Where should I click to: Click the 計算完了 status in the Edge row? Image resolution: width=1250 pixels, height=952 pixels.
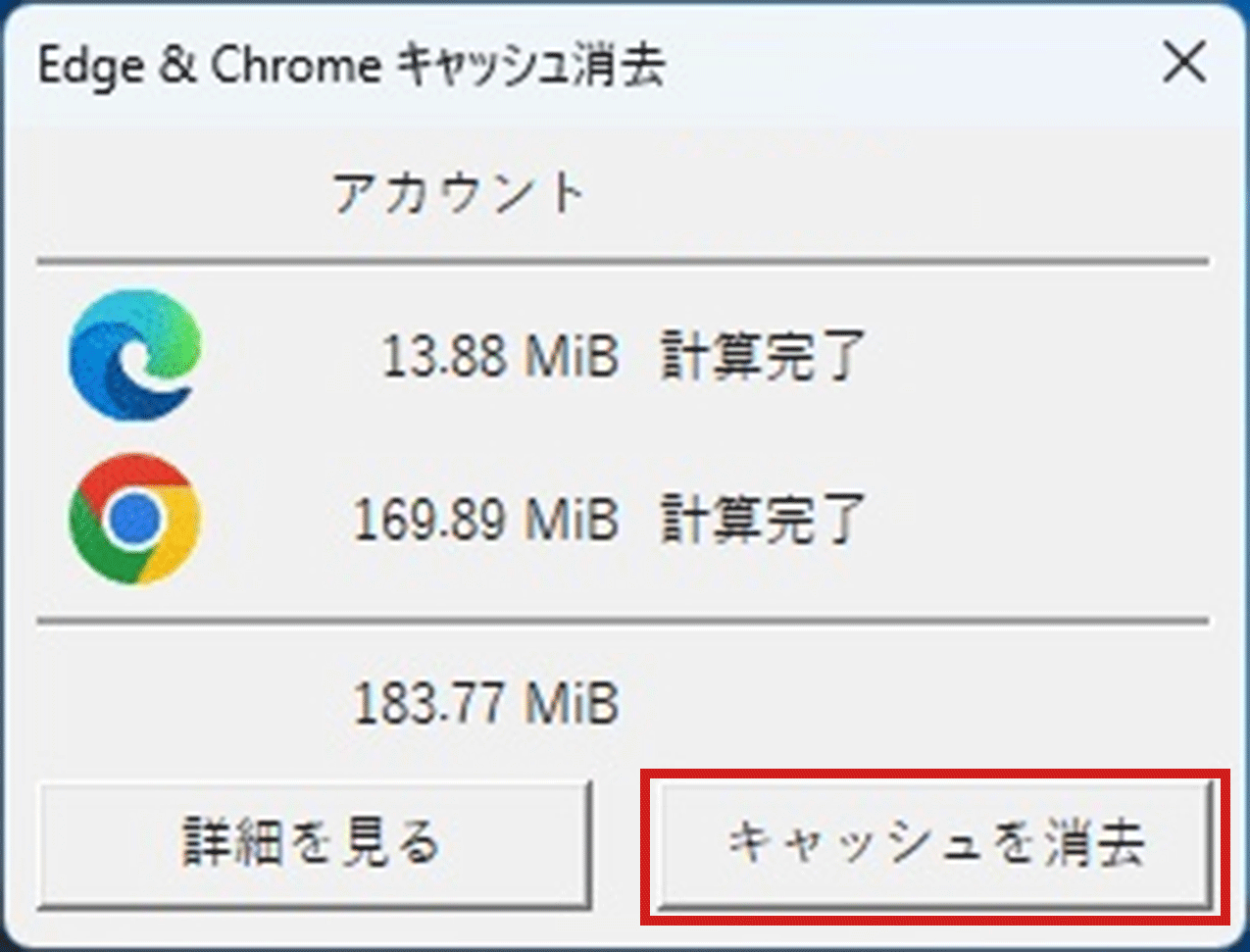tap(762, 356)
